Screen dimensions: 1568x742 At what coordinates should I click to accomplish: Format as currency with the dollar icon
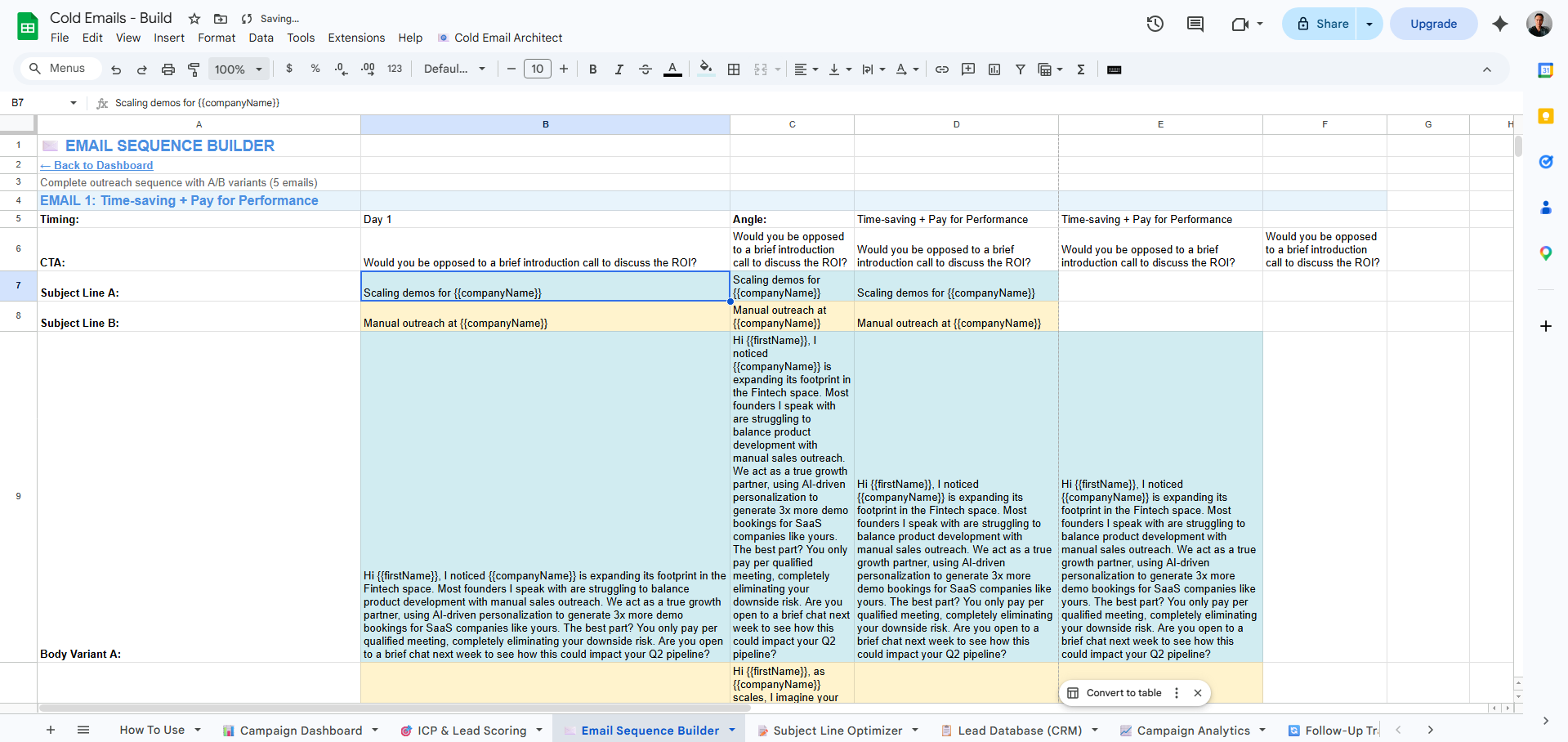[289, 69]
